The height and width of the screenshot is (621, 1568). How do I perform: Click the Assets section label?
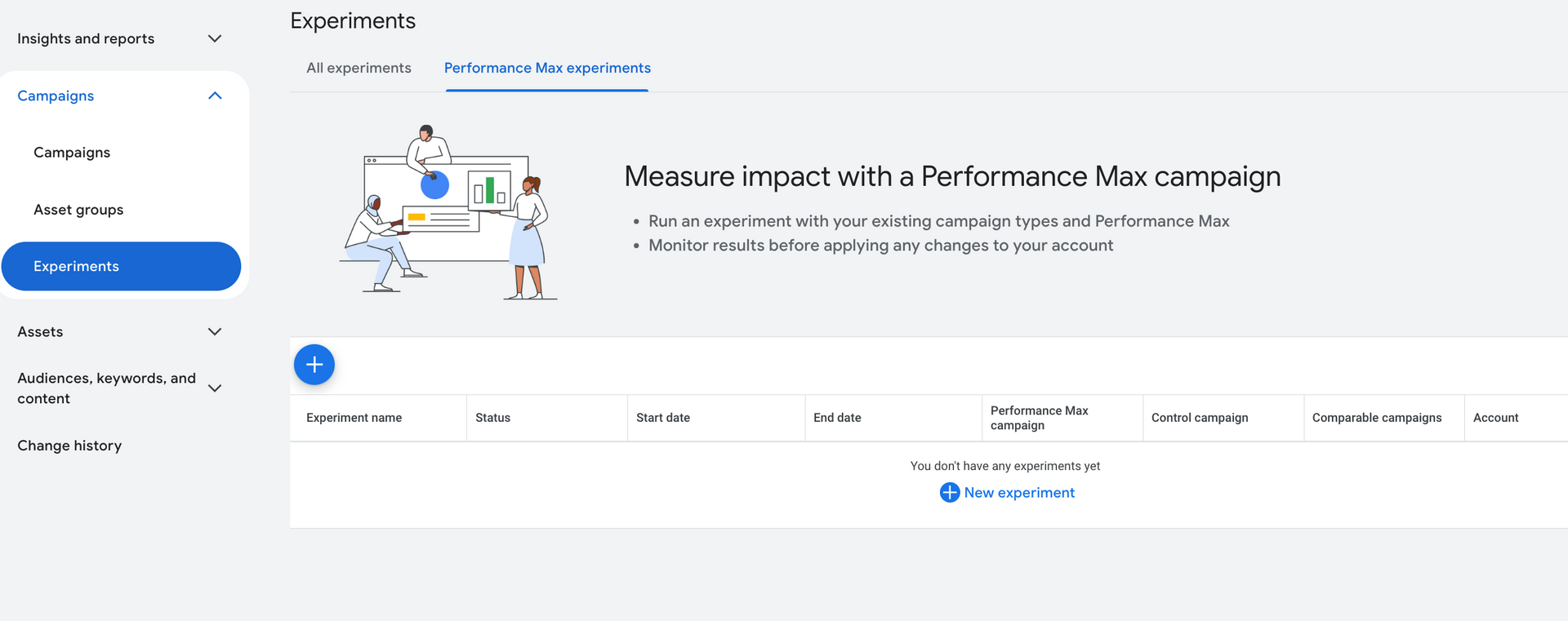40,331
